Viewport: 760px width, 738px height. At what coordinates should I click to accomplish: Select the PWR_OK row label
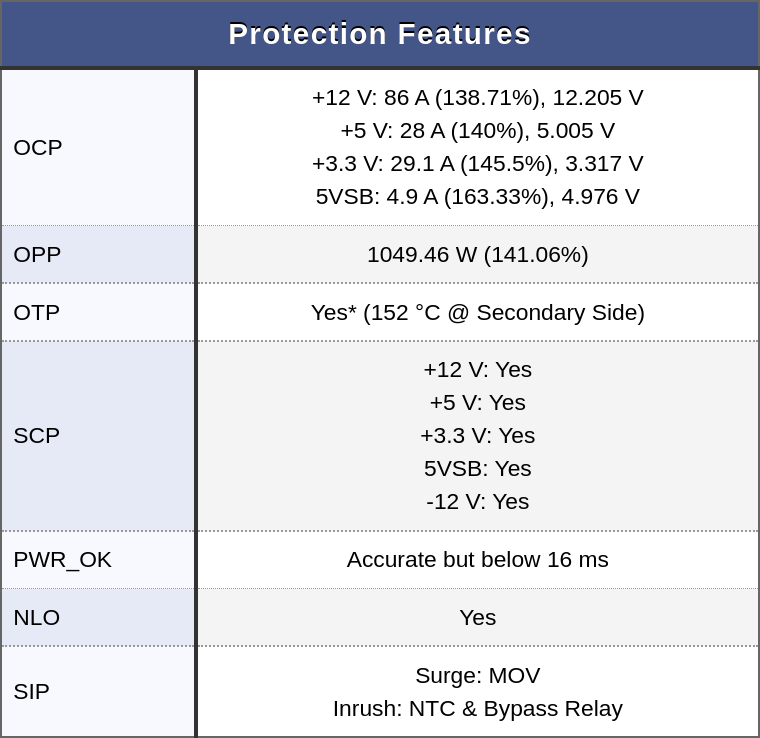click(63, 560)
